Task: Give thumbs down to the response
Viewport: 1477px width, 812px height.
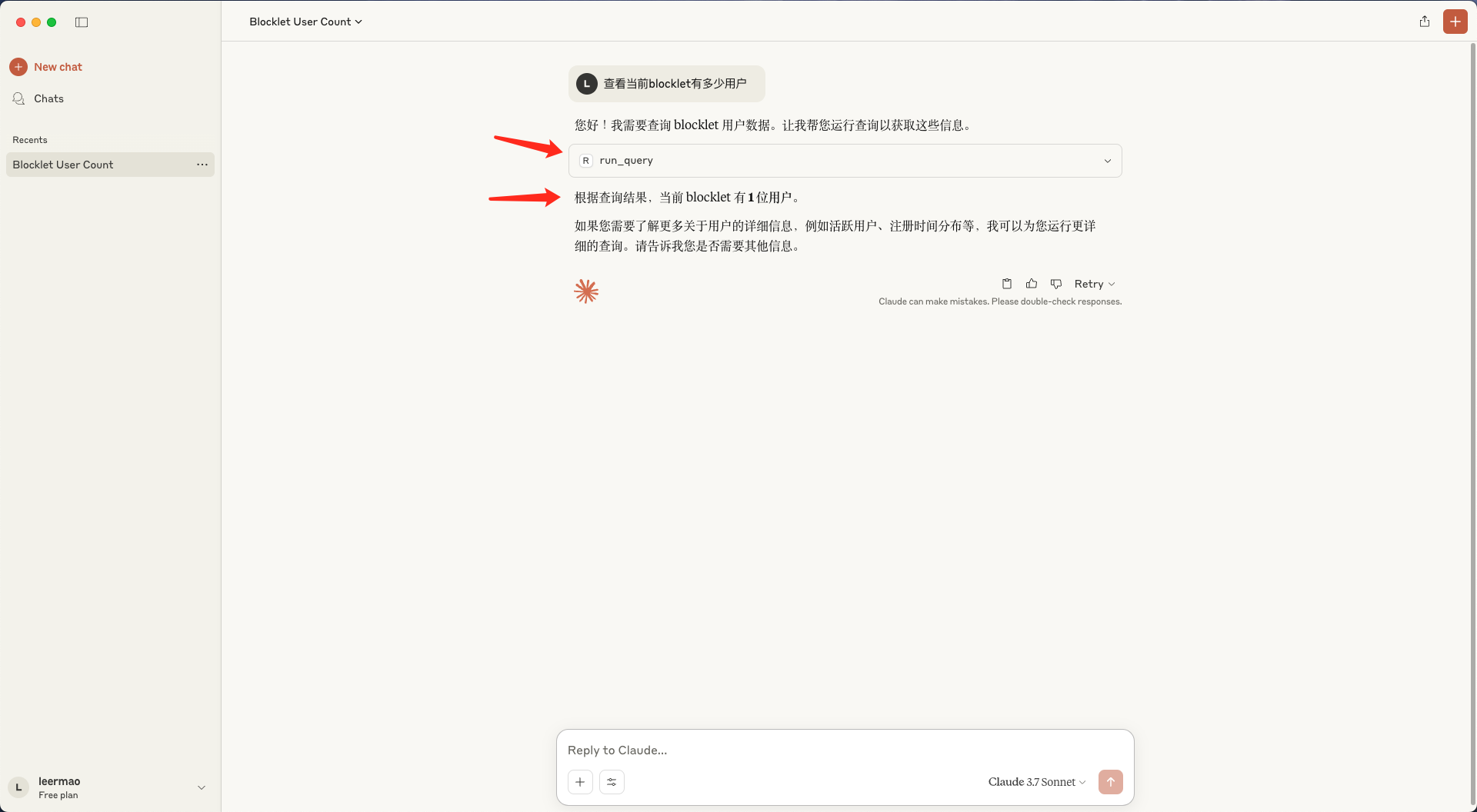Action: (x=1056, y=284)
